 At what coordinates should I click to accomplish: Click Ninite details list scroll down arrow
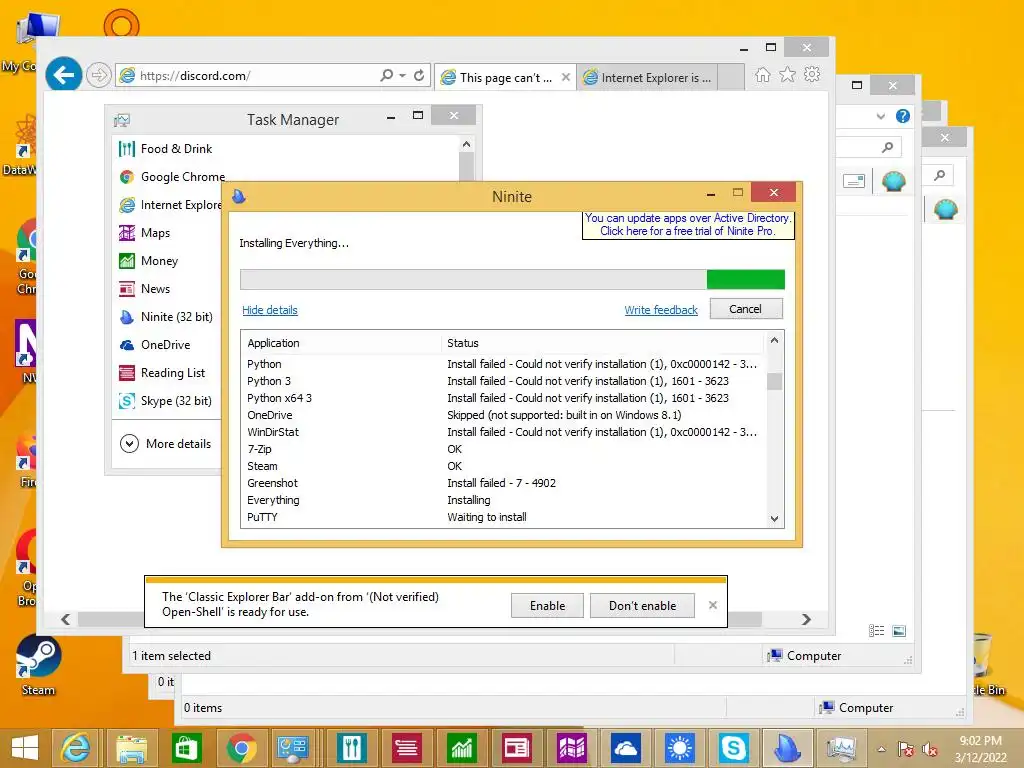pos(775,519)
